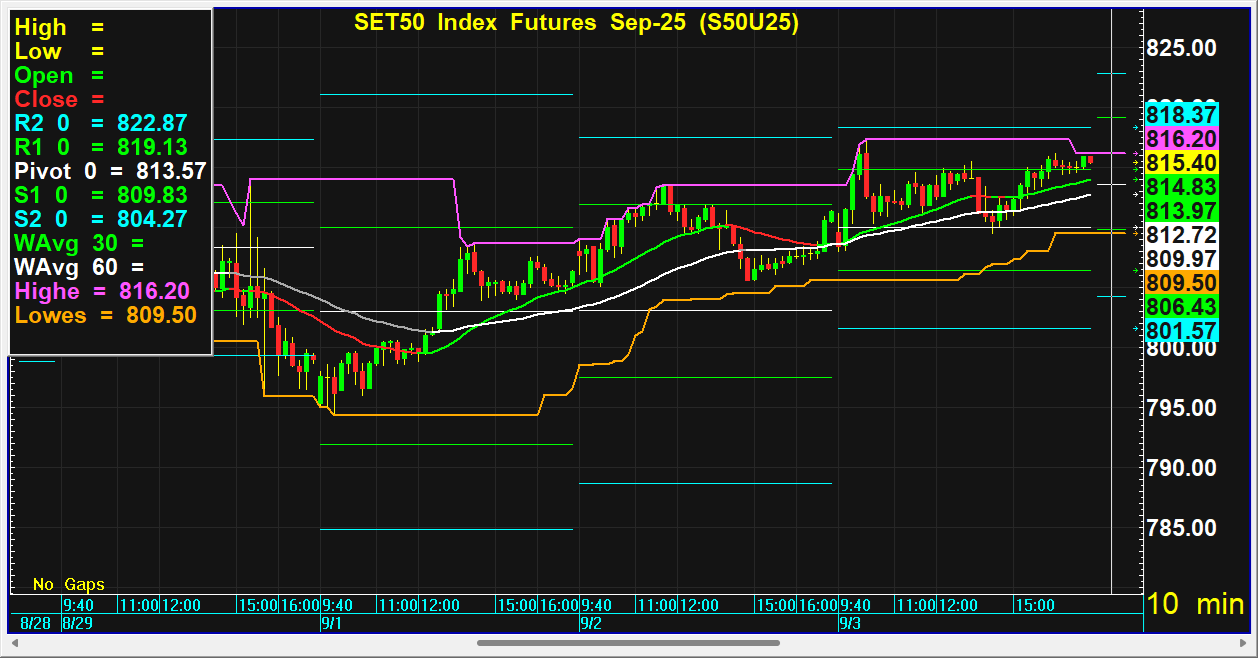Click the 'Pivot 0 = 813.57' legend row
The width and height of the screenshot is (1258, 658).
tap(111, 171)
